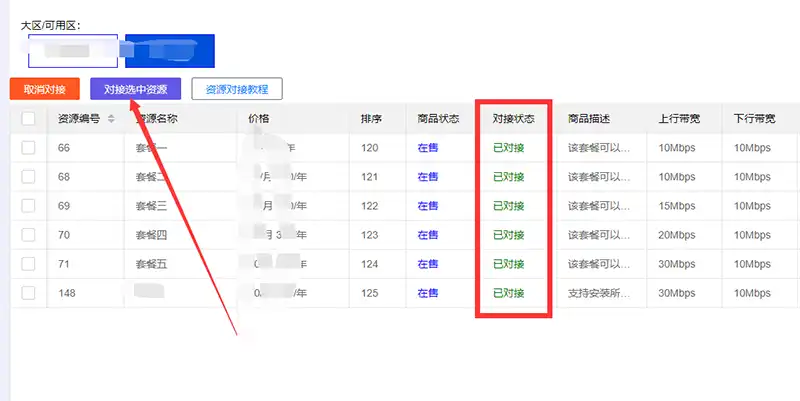The height and width of the screenshot is (401, 800).
Task: Click the 对接状态 column header
Action: (x=513, y=119)
